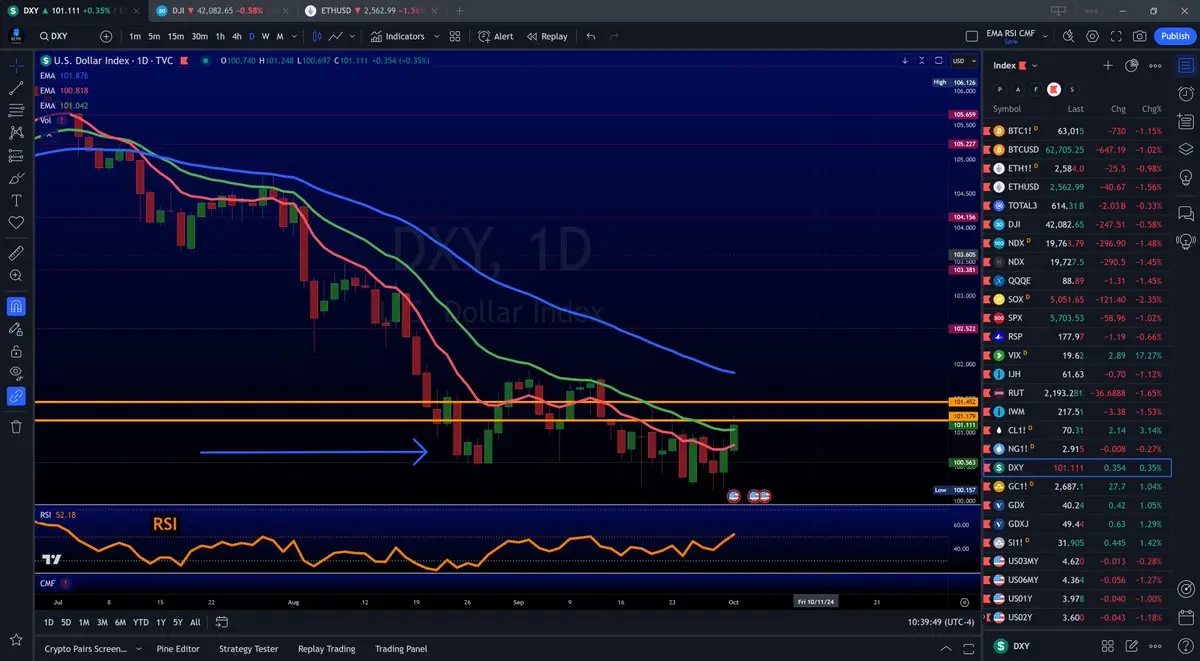Open the patterns drawing tools

16,132
